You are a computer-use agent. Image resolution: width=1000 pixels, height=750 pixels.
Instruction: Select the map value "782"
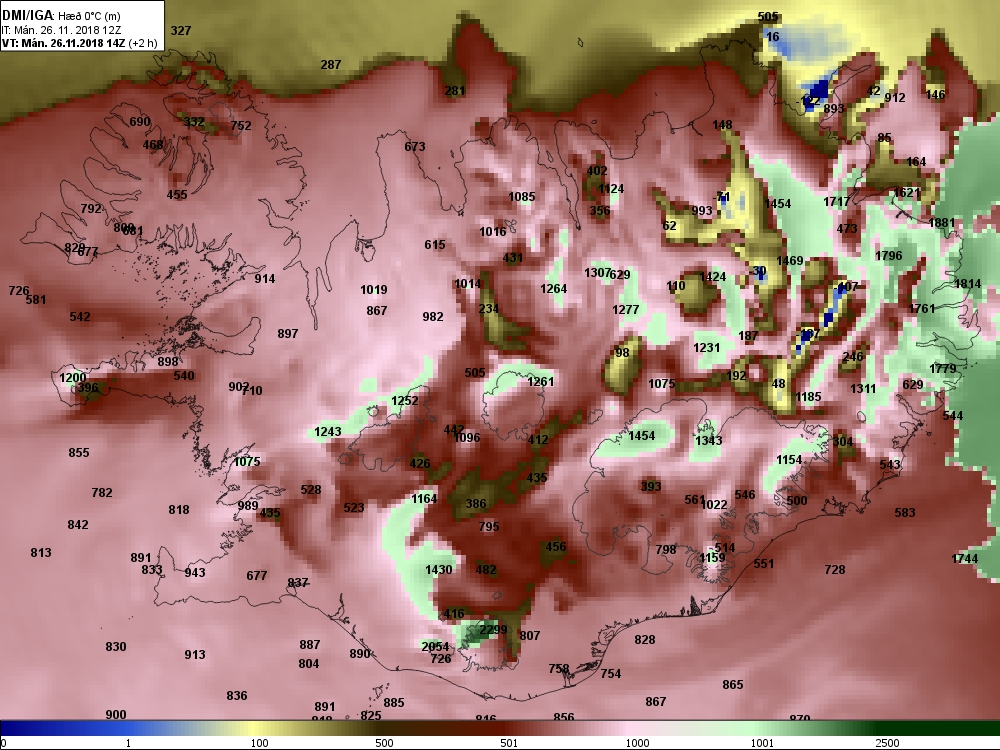click(x=102, y=493)
